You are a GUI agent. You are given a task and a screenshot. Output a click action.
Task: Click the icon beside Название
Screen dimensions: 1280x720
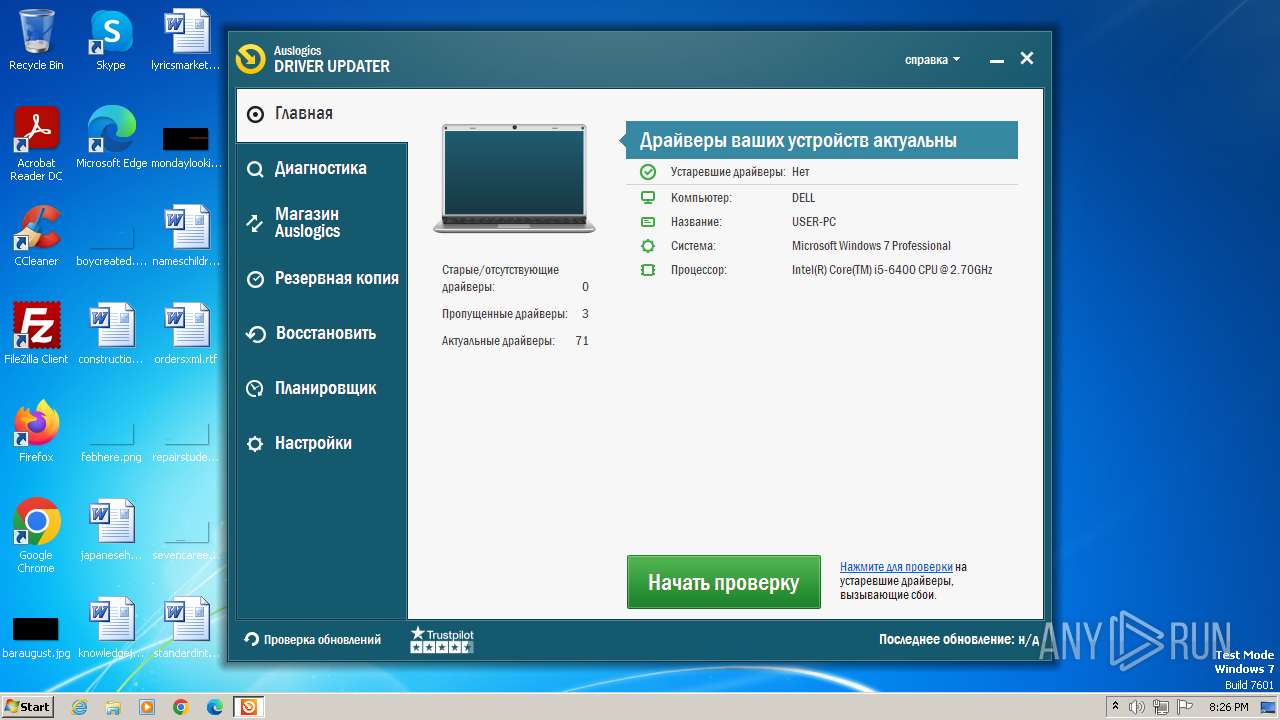tap(648, 222)
